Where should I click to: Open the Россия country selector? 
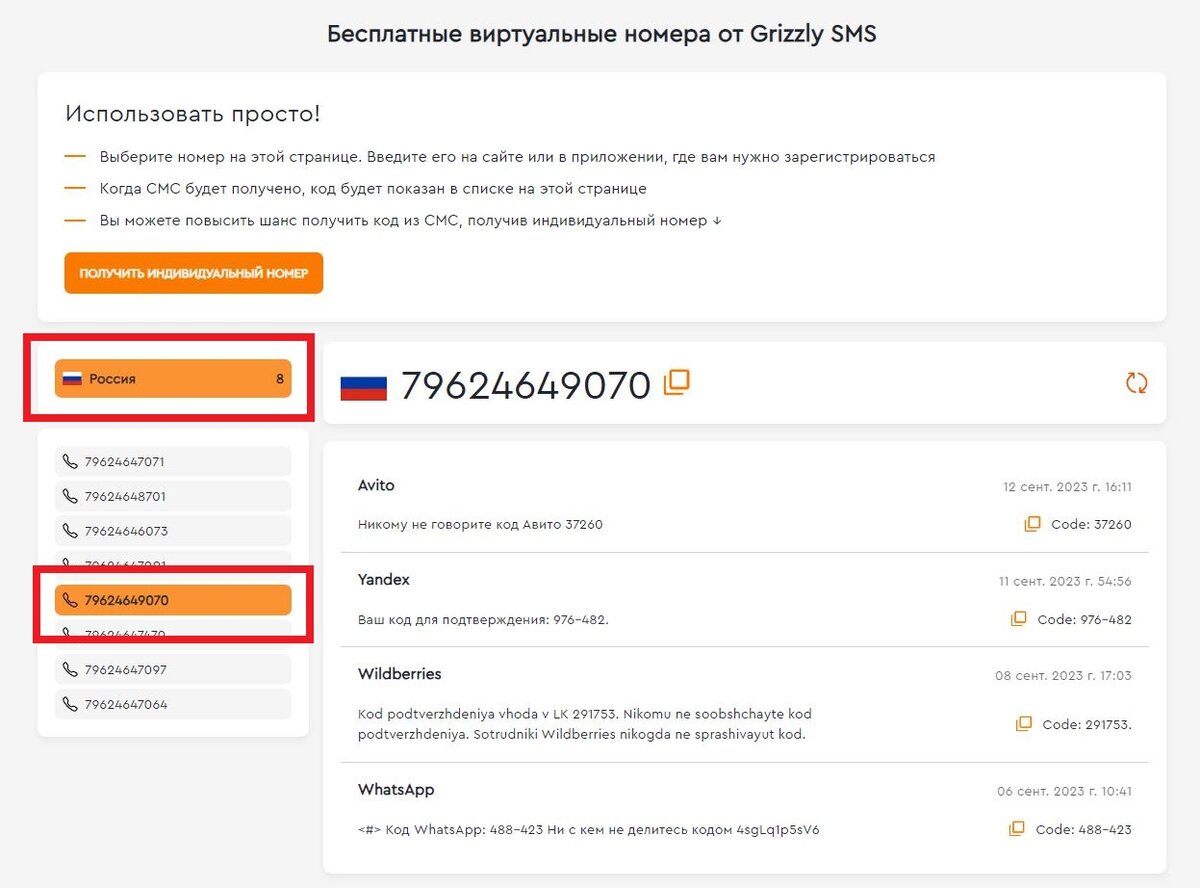coord(173,379)
